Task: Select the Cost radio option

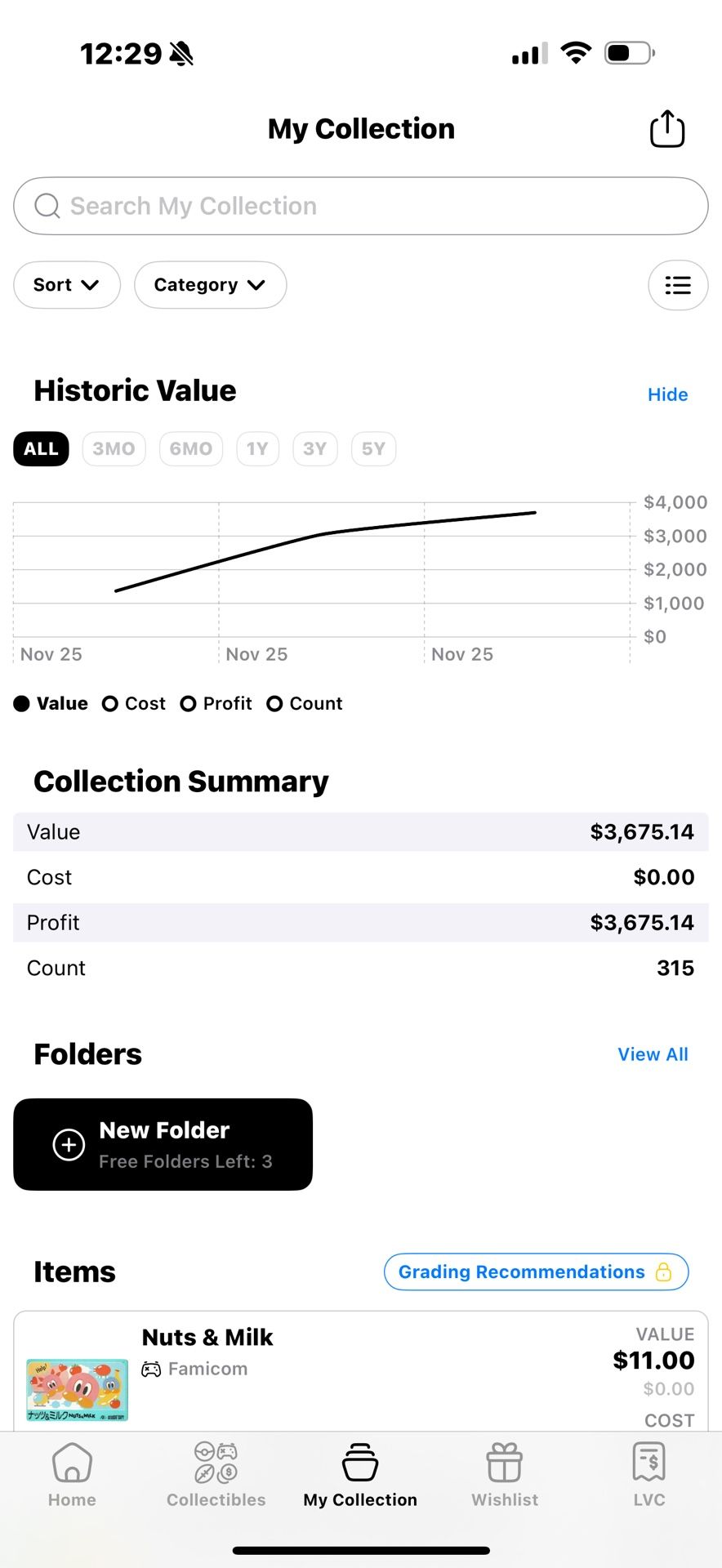Action: pos(110,704)
